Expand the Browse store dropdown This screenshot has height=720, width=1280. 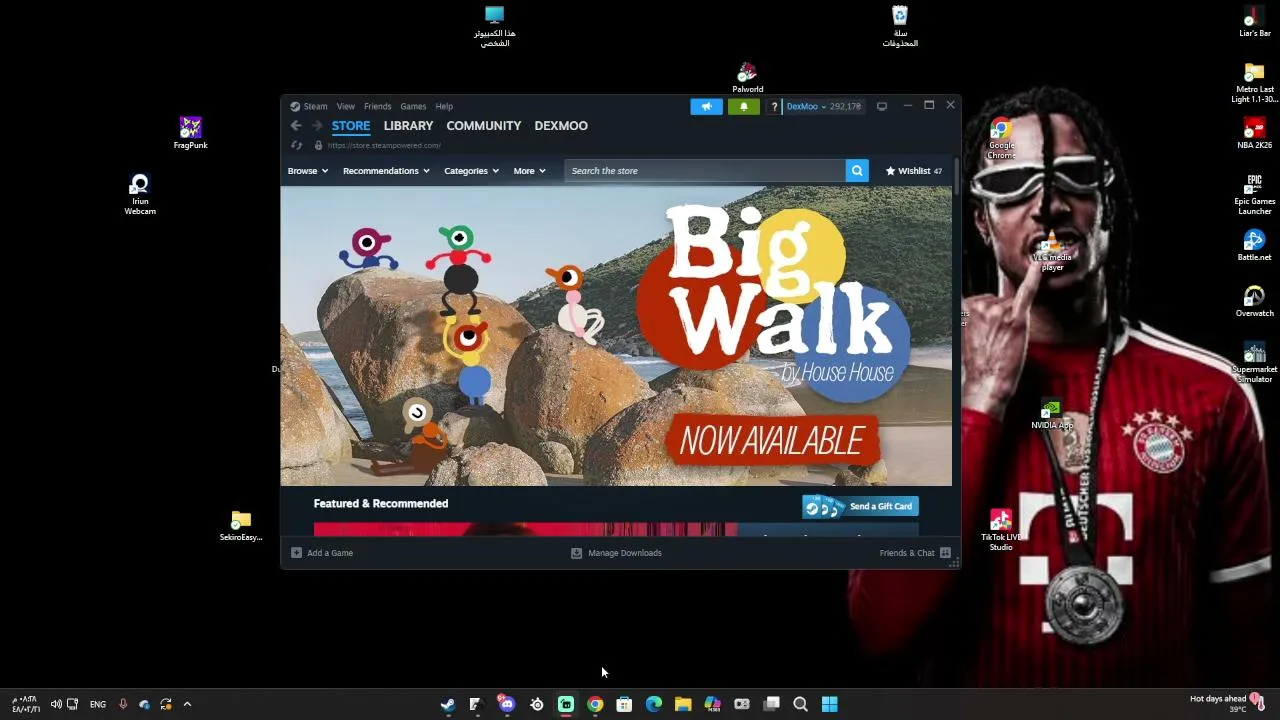tap(308, 171)
